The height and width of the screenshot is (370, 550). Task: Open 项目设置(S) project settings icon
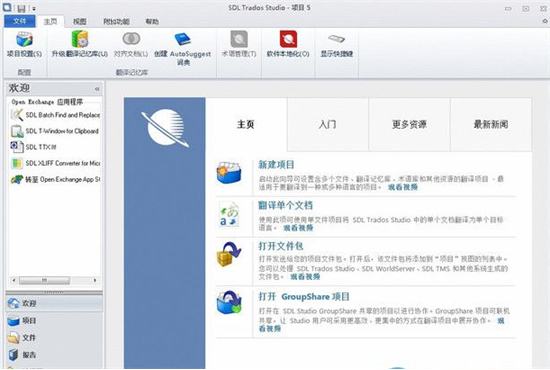pyautogui.click(x=24, y=39)
